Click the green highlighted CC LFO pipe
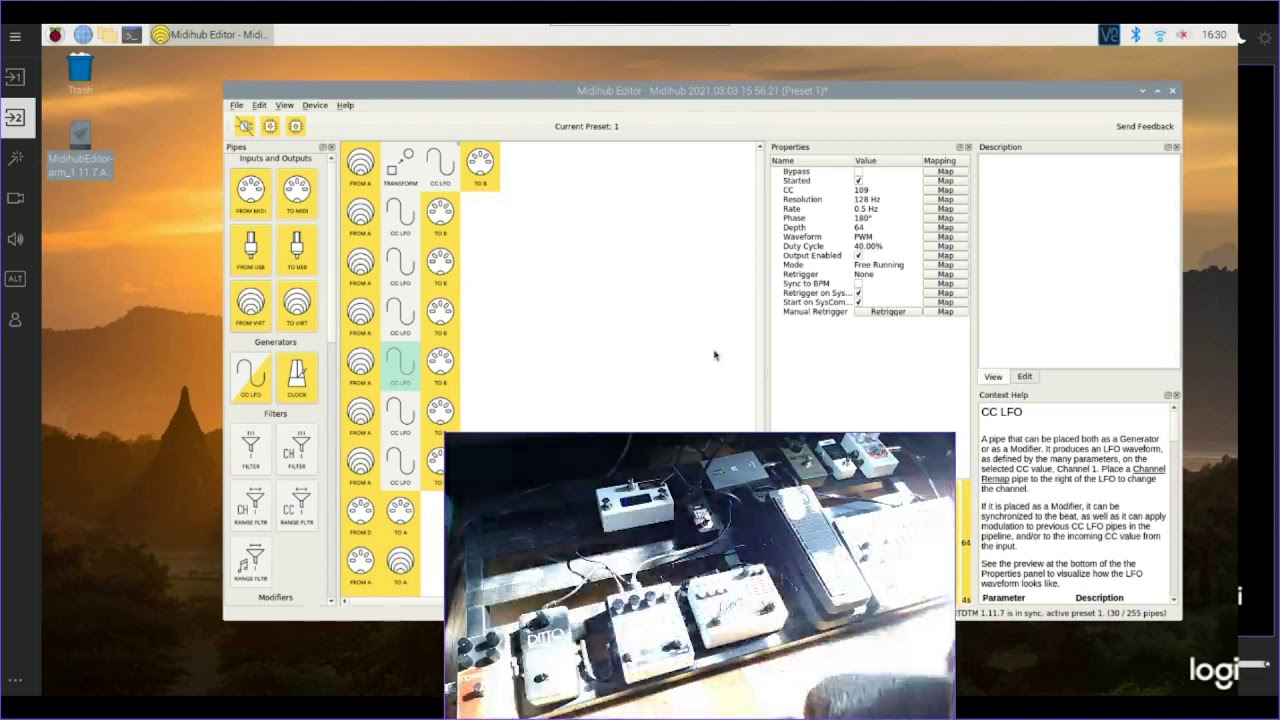This screenshot has width=1280, height=720. pyautogui.click(x=400, y=366)
